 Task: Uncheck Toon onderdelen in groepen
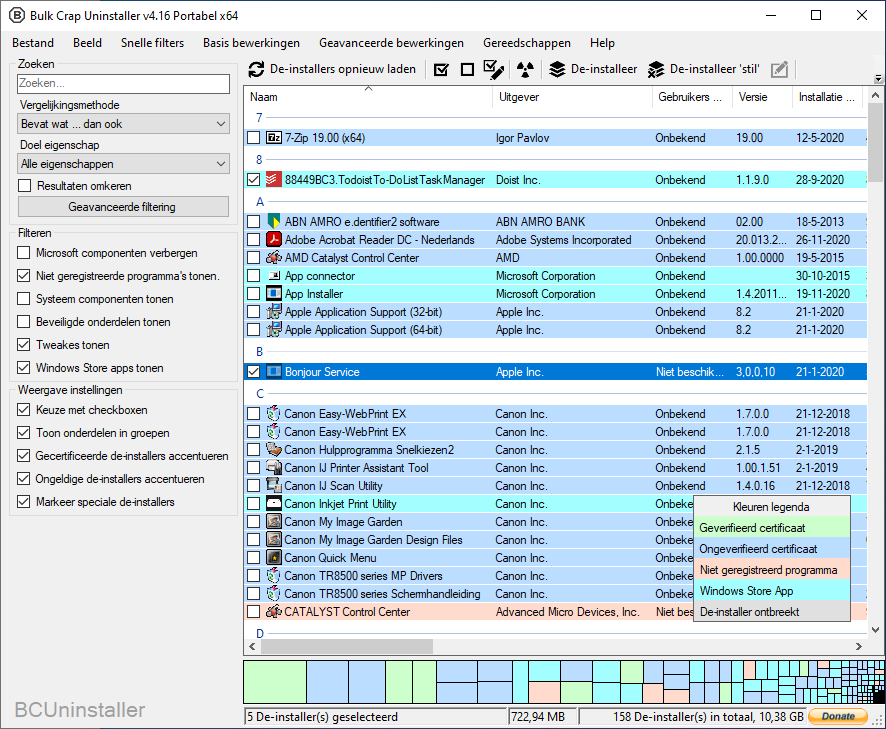24,433
